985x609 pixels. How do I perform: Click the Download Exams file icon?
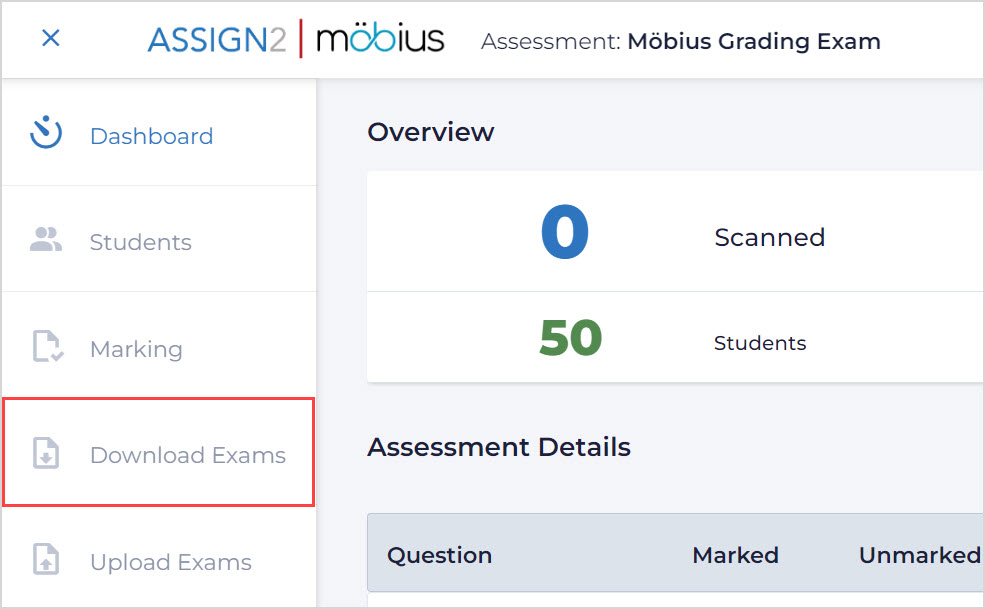point(47,455)
